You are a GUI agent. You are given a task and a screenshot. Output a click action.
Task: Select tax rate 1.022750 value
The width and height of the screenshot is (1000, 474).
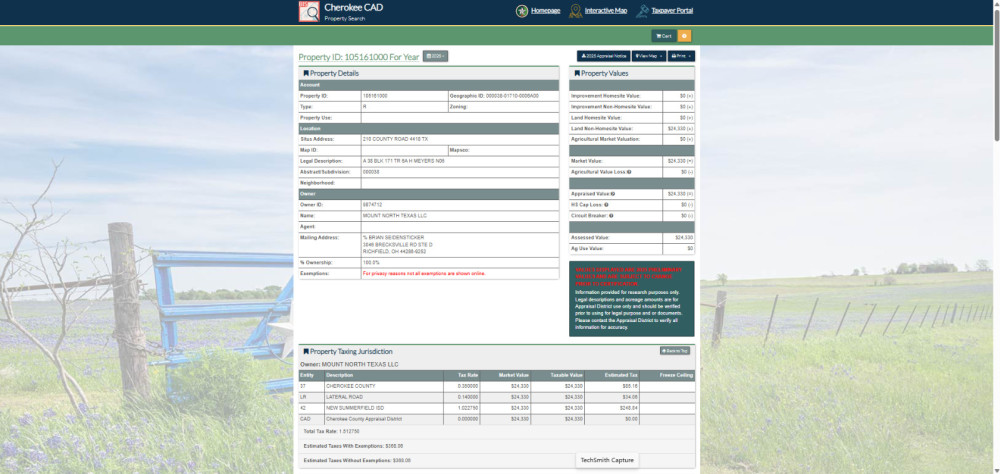pyautogui.click(x=468, y=408)
